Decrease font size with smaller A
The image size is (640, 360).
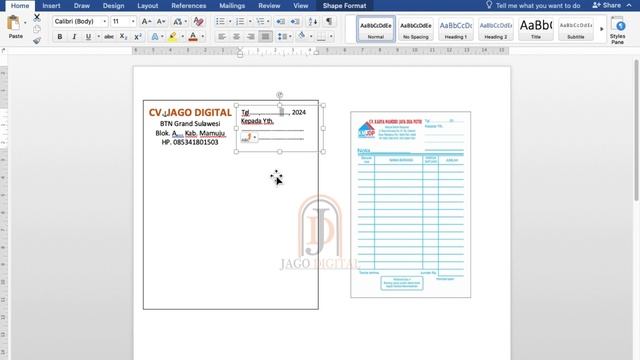tap(161, 22)
